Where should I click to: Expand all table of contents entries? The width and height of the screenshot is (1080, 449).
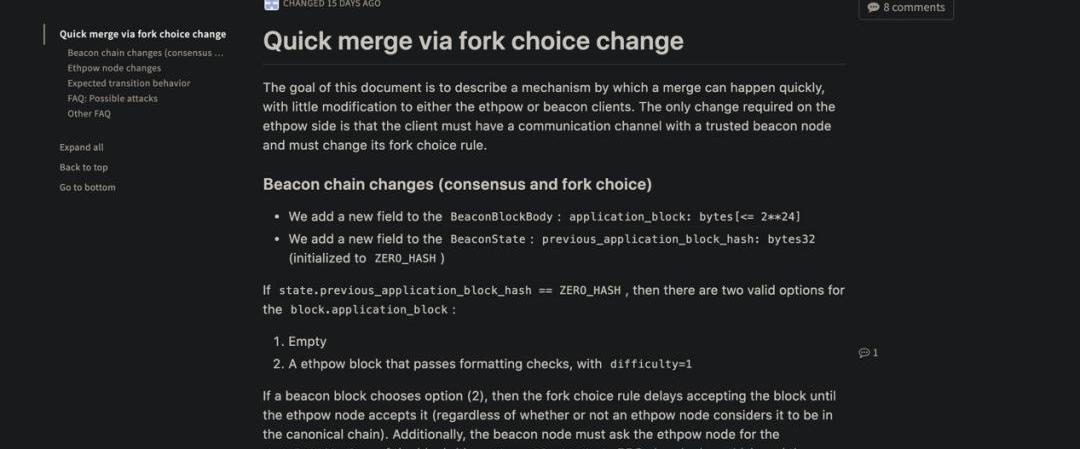(81, 147)
